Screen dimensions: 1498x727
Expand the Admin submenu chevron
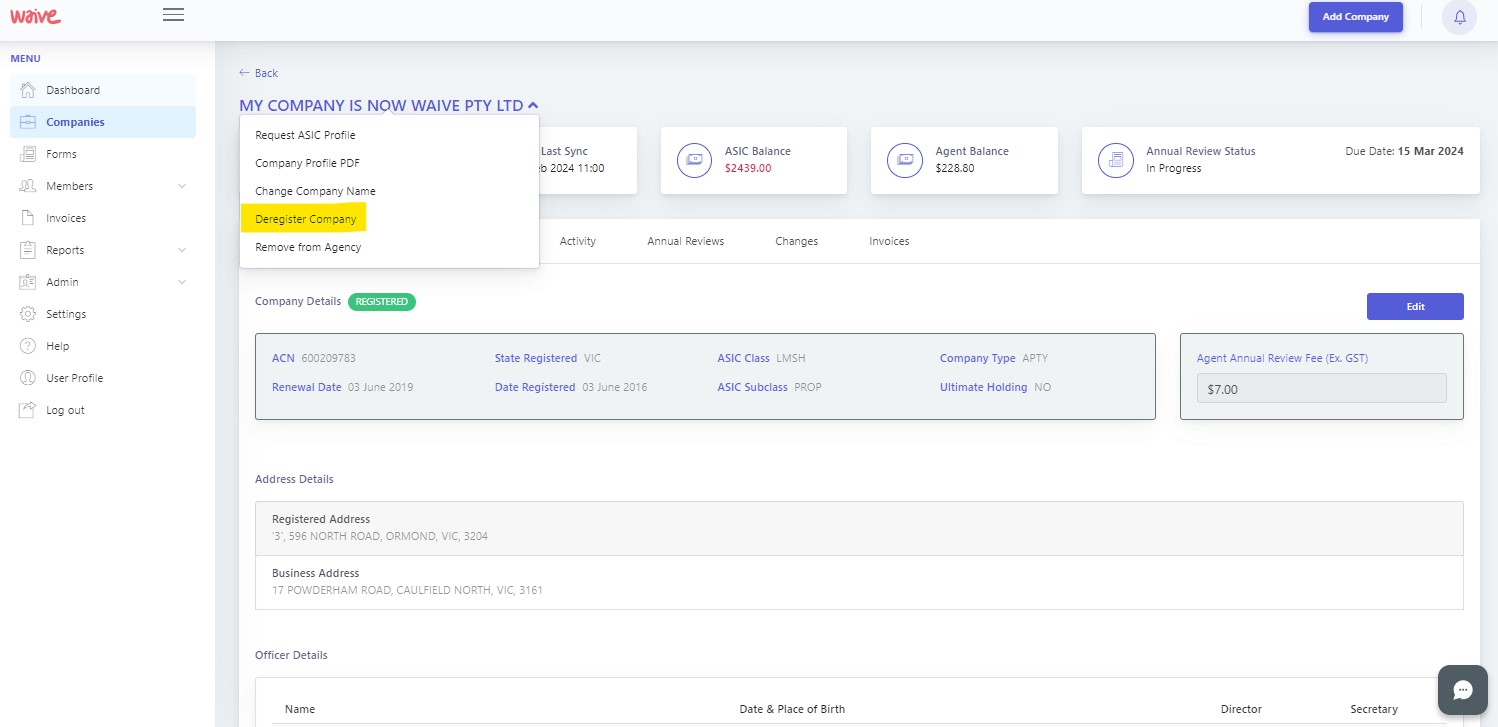tap(182, 282)
